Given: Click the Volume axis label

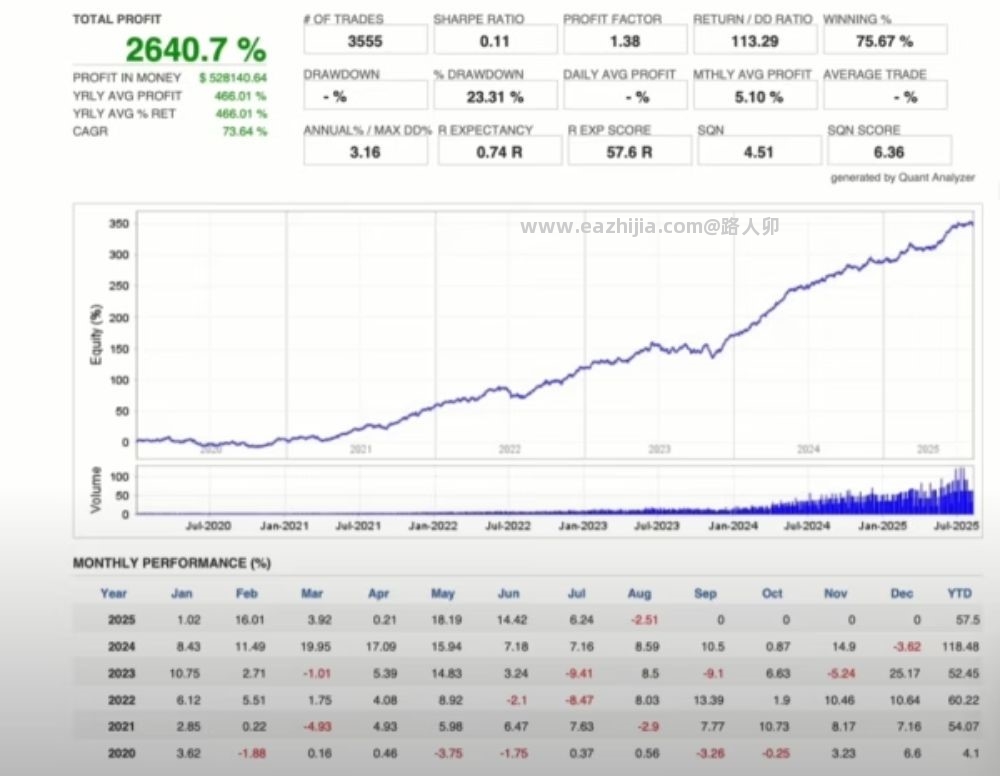Looking at the screenshot, I should 96,490.
